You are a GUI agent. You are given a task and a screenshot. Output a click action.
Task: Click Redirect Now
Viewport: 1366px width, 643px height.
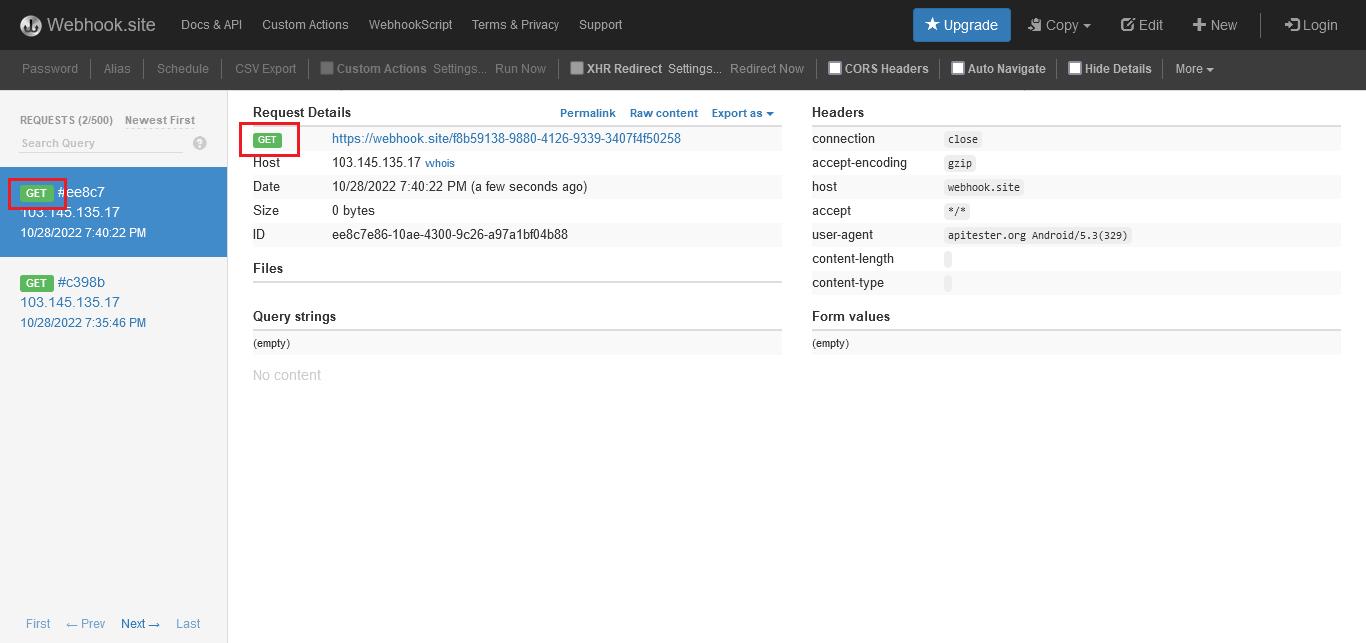[767, 69]
